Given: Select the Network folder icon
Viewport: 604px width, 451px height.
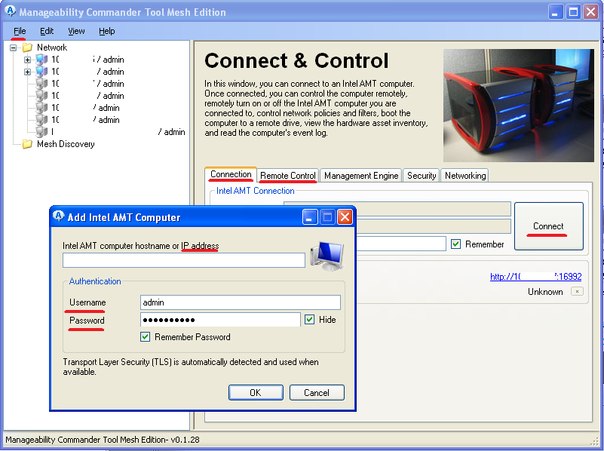Looking at the screenshot, I should [27, 48].
